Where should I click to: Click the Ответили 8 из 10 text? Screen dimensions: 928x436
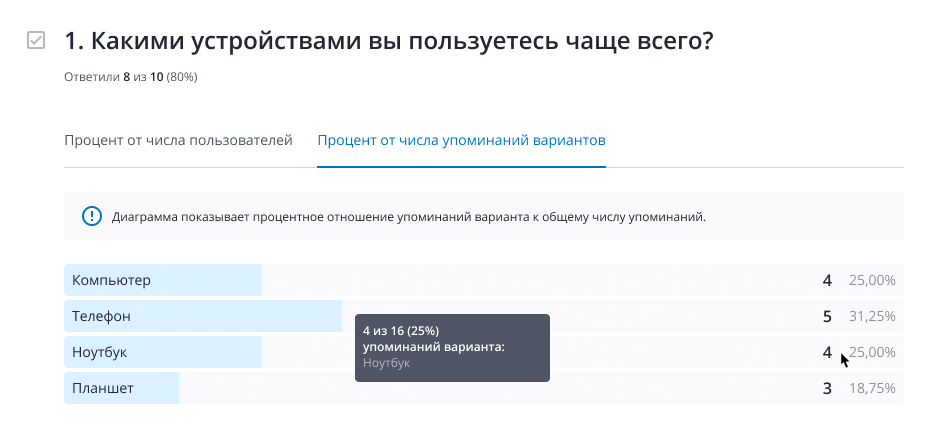131,77
